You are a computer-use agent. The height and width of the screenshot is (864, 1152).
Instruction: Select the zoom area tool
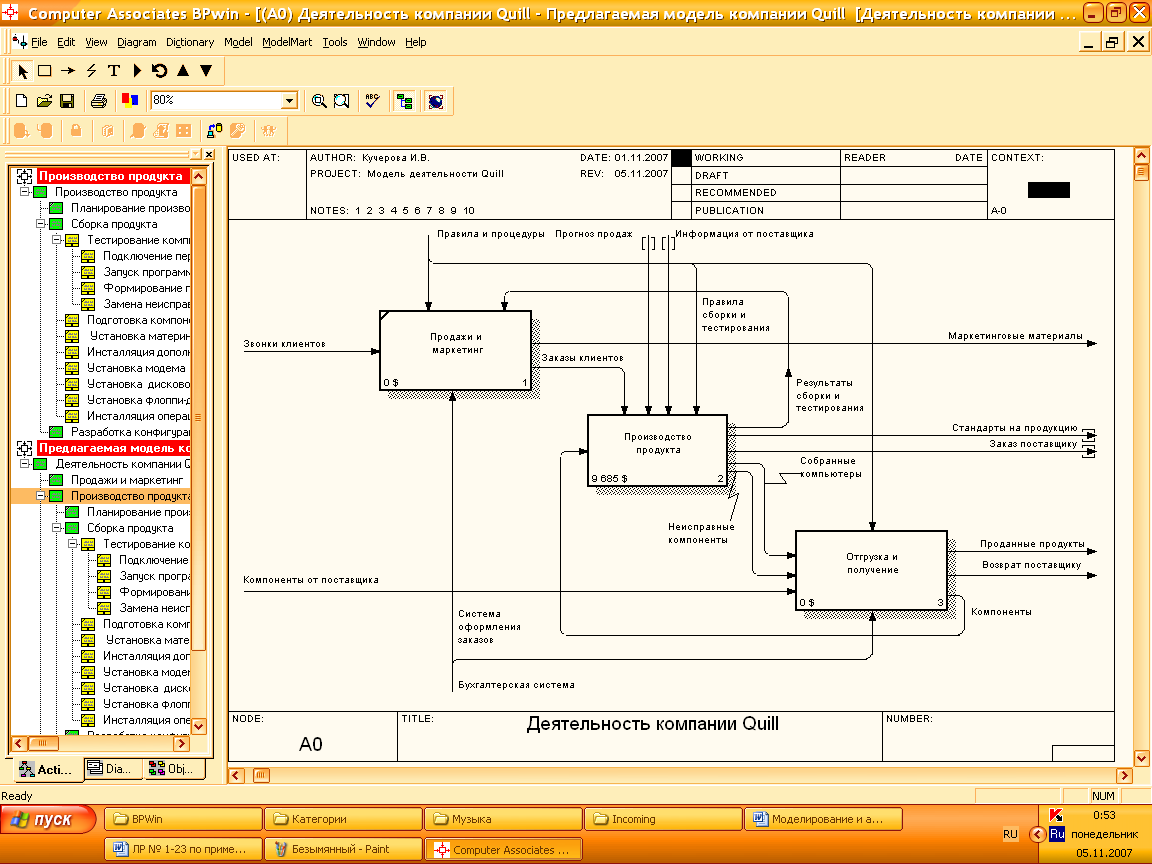342,101
